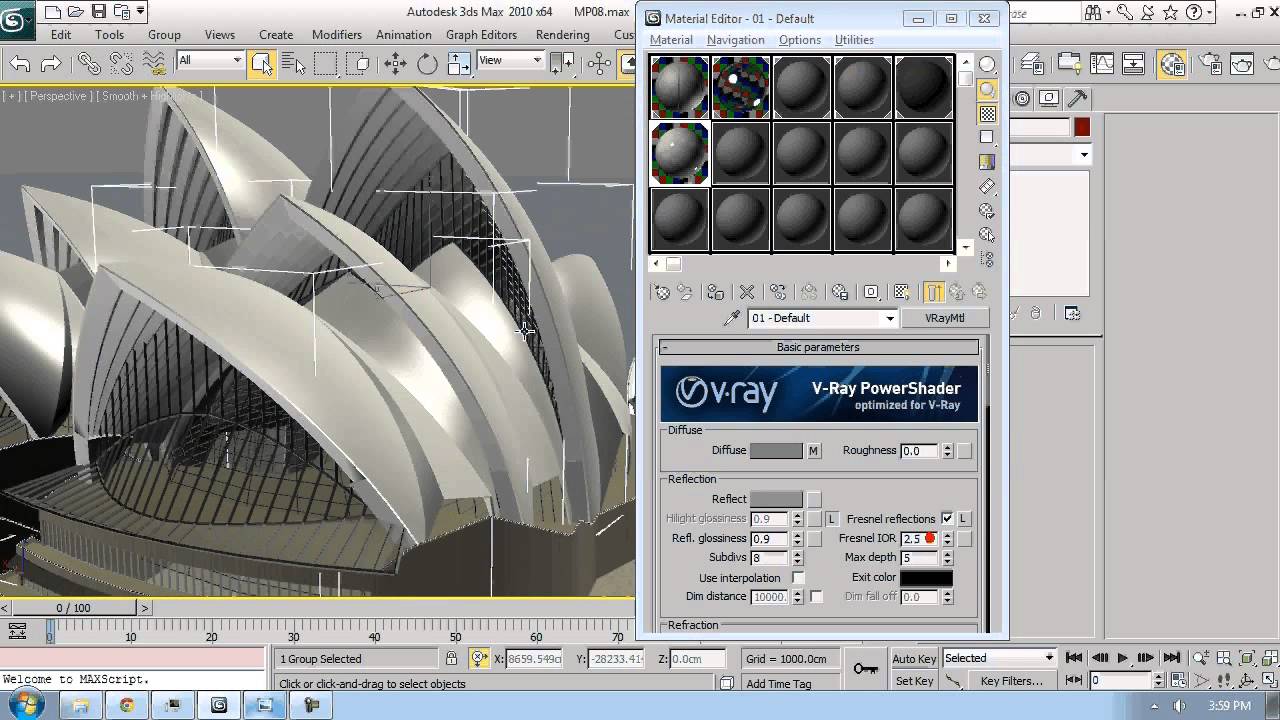This screenshot has width=1280, height=720.
Task: Click Show Map in Viewport checker icon
Action: click(902, 292)
